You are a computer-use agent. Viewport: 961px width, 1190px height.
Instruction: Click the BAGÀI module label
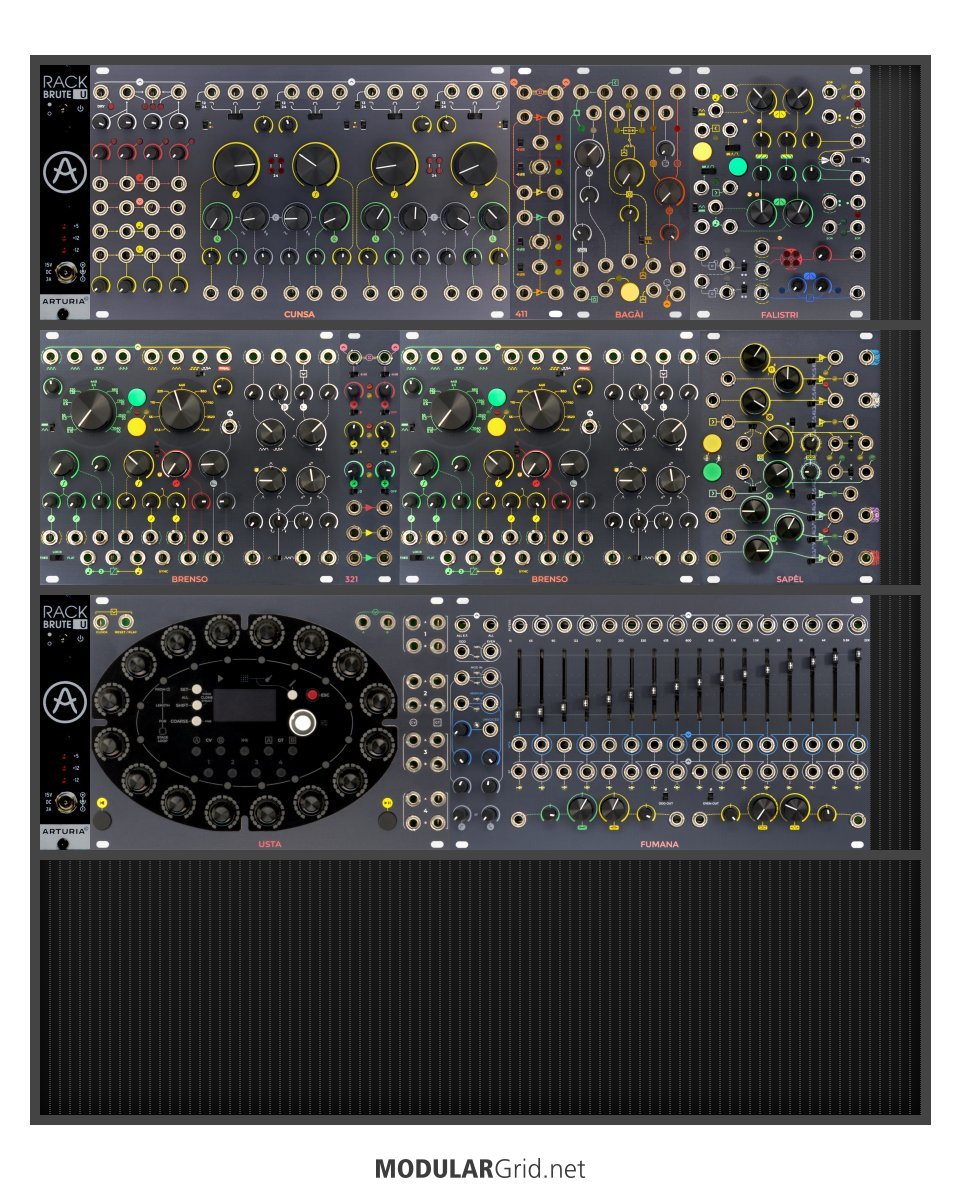(x=629, y=313)
